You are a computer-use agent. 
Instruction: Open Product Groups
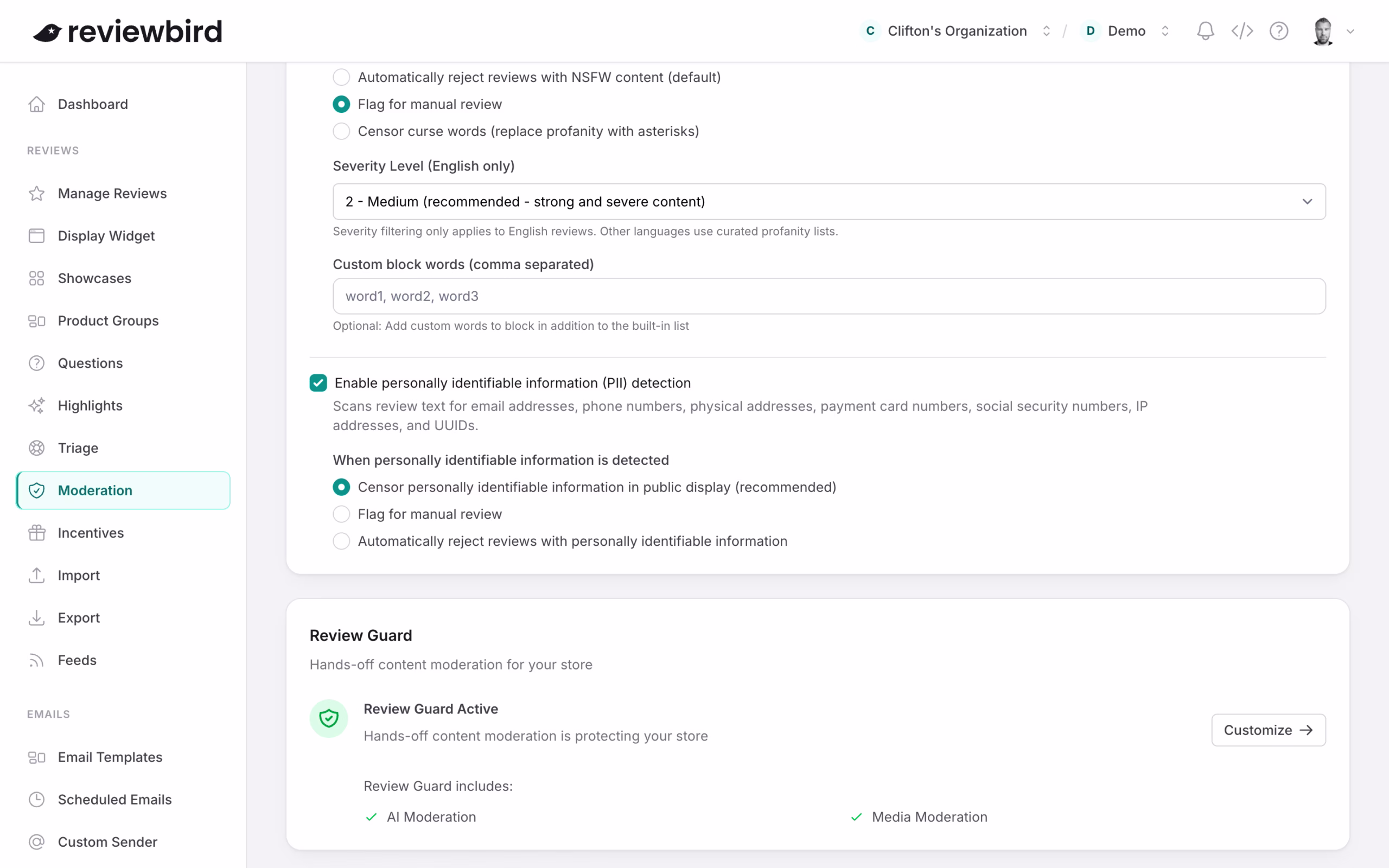pos(123,321)
